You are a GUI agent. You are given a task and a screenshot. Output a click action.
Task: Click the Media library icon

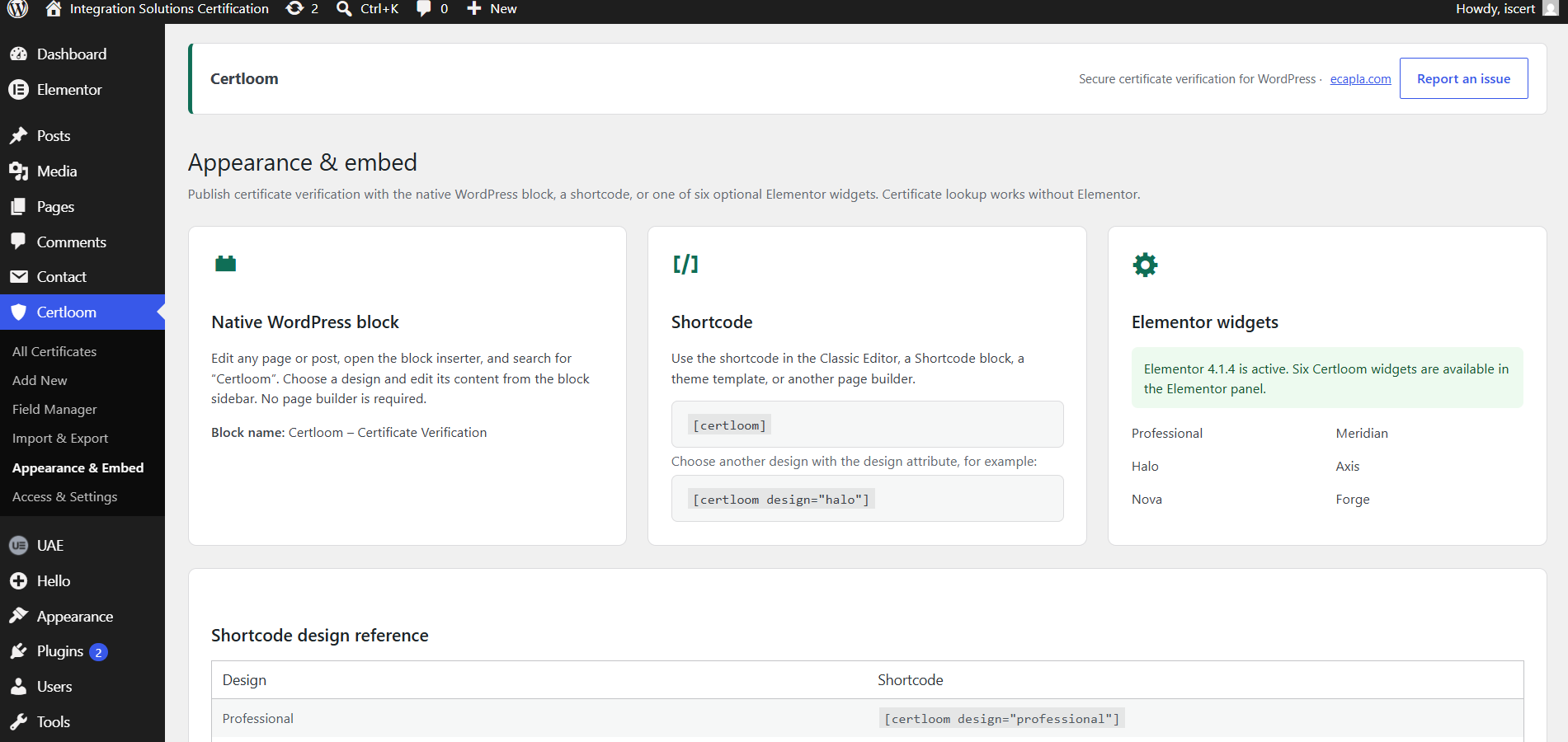19,171
